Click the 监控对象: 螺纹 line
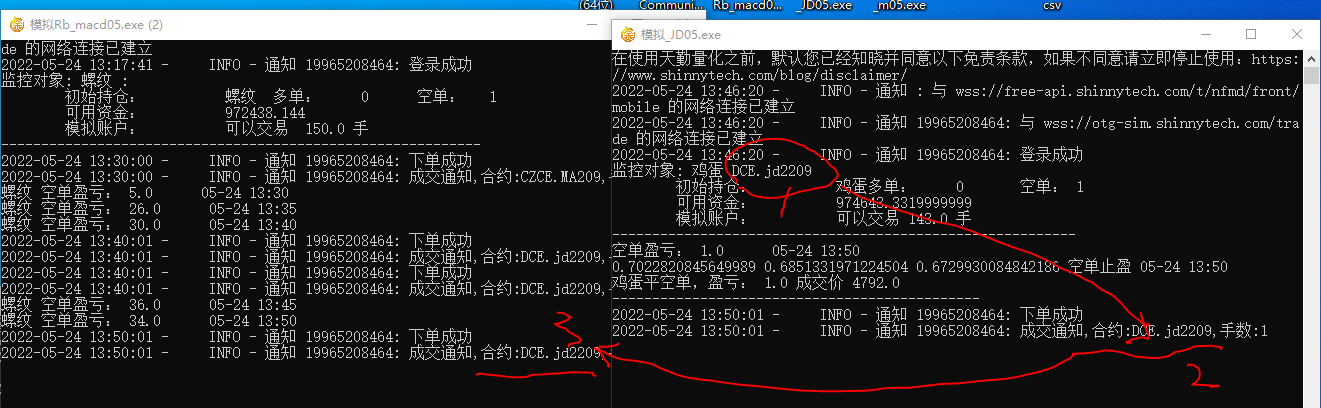This screenshot has height=408, width=1321. [65, 81]
